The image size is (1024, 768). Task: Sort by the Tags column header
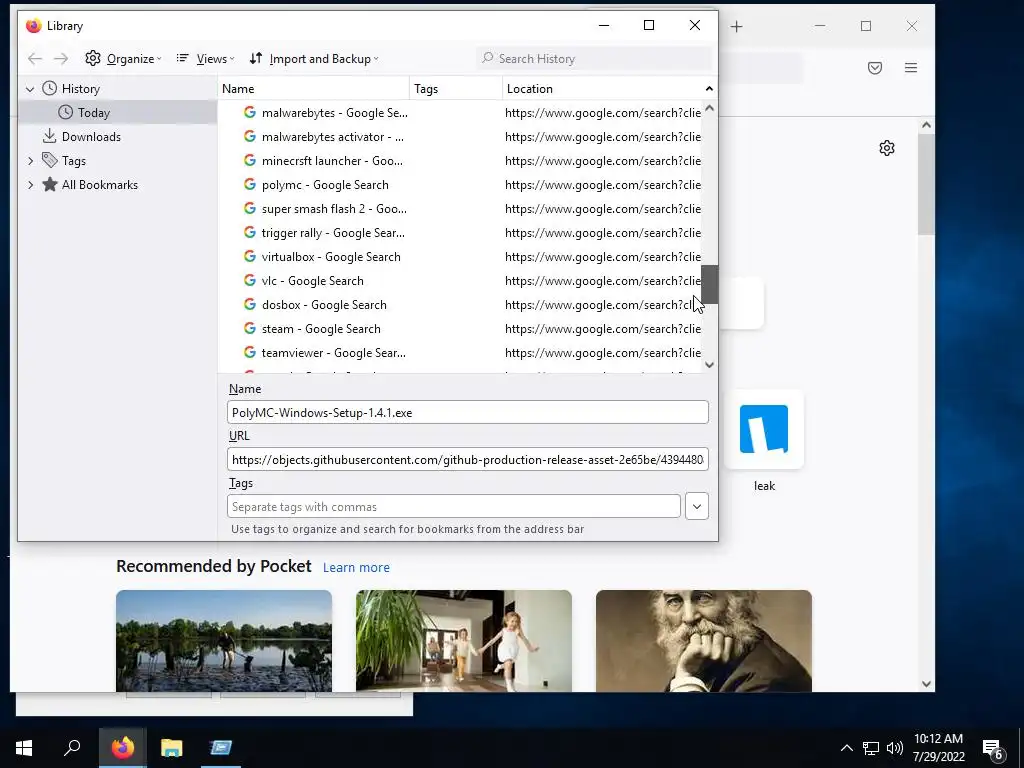(x=456, y=89)
